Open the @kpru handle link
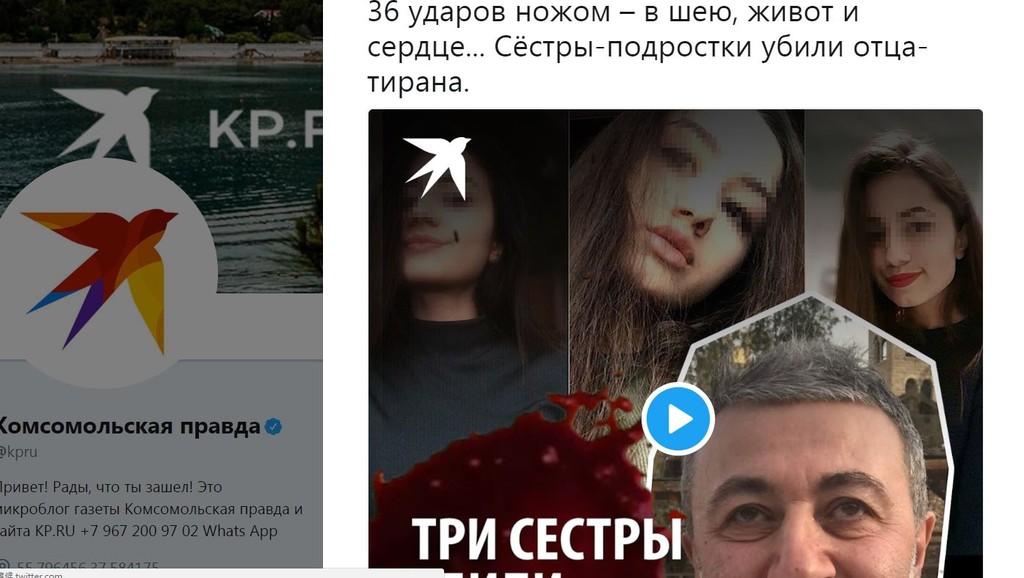This screenshot has width=1024, height=578. pos(18,452)
